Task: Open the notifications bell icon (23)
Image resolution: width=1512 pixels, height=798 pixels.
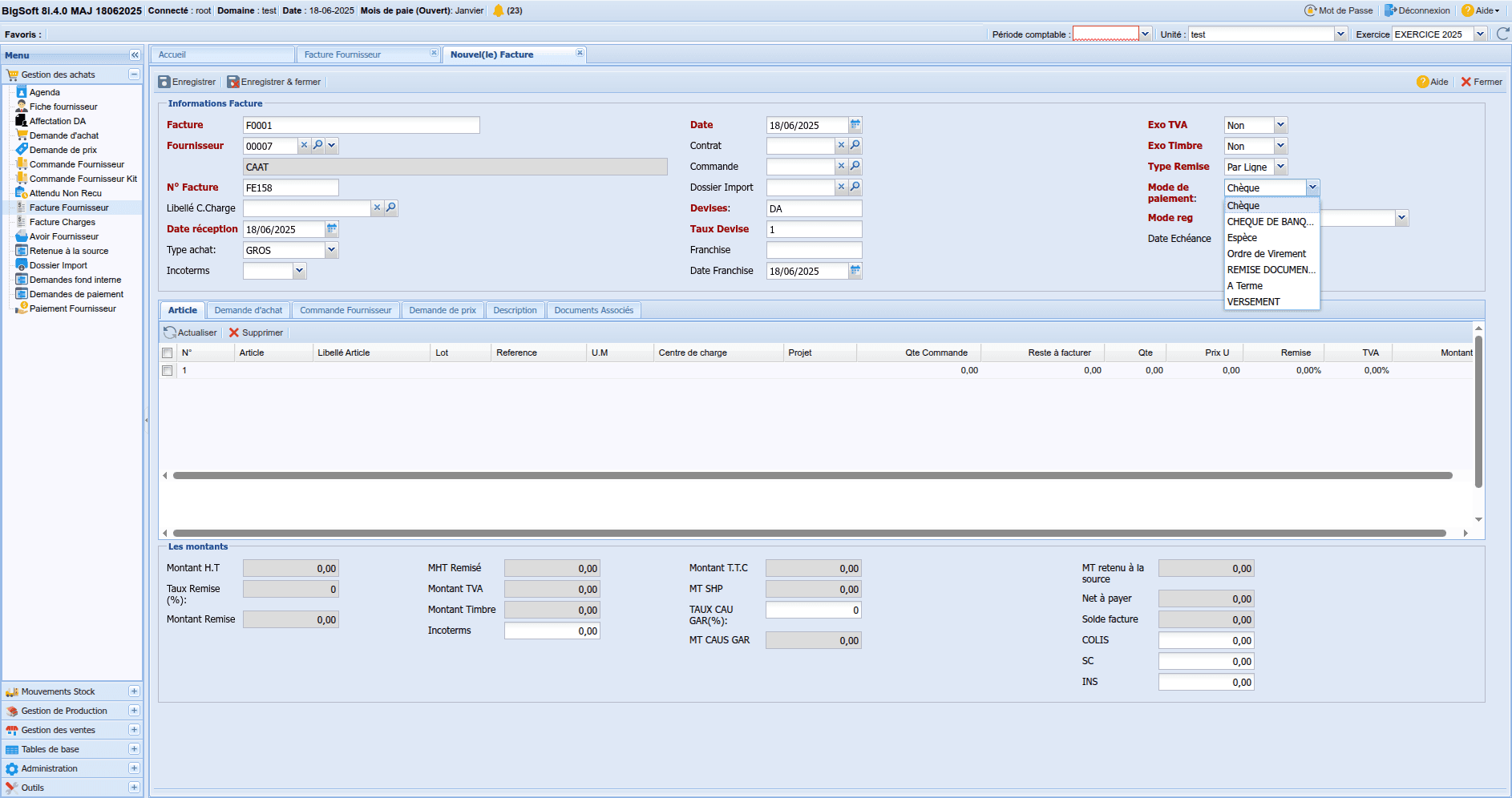Action: click(x=498, y=10)
